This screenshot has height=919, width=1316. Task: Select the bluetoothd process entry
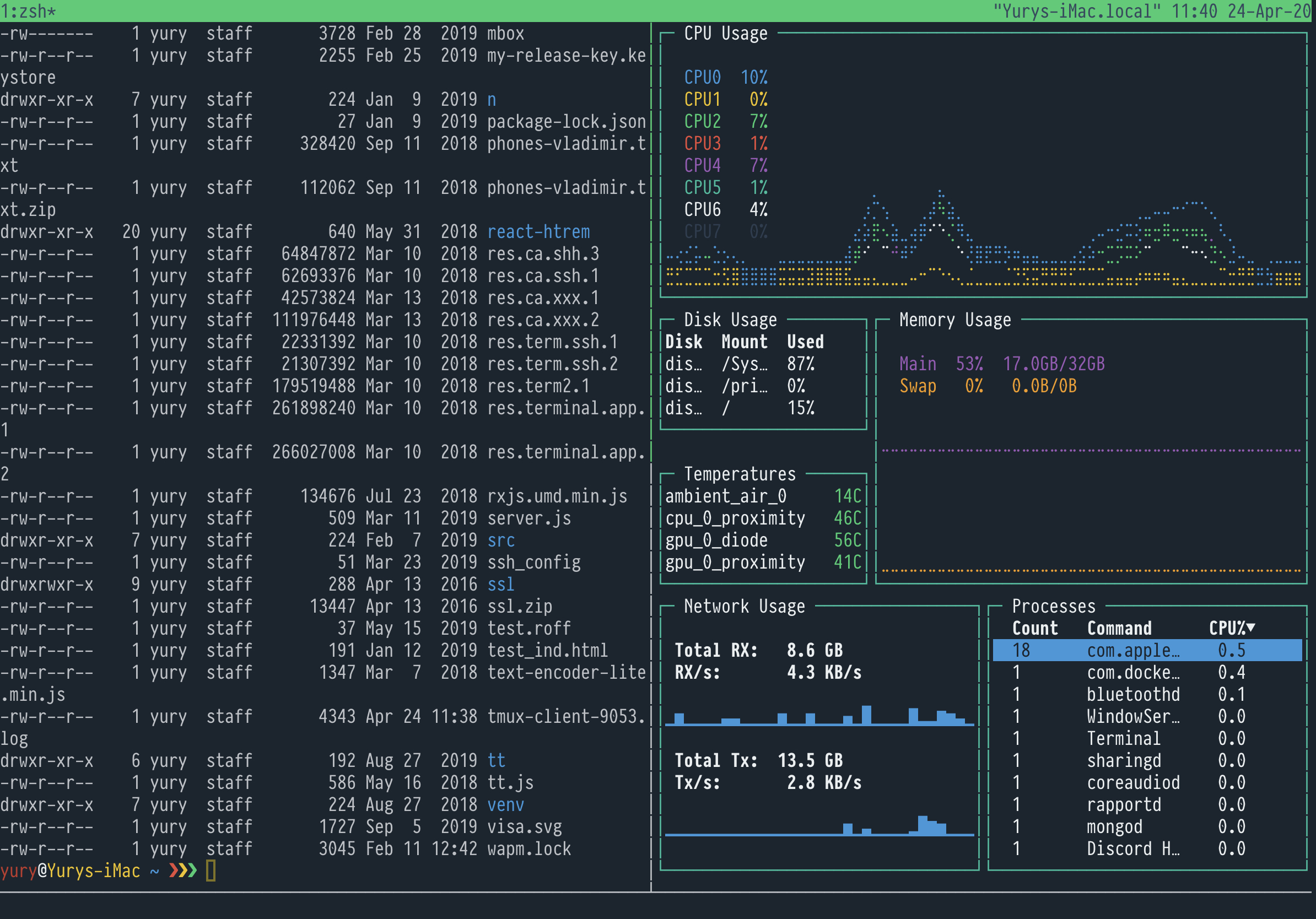pyautogui.click(x=1147, y=694)
